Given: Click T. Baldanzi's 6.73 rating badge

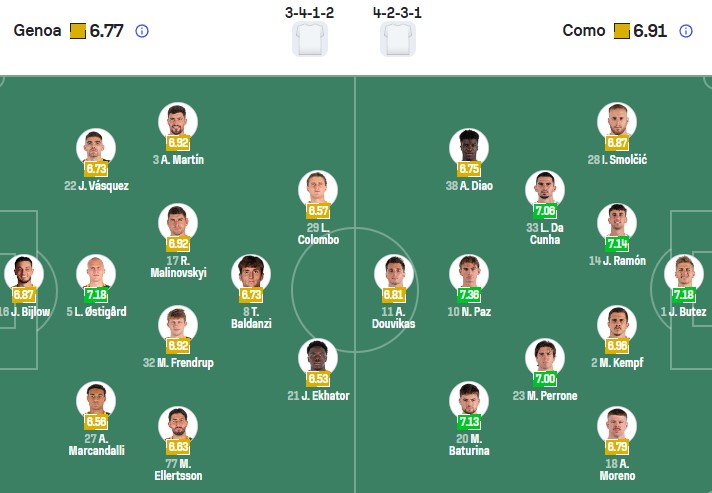Looking at the screenshot, I should tap(251, 295).
